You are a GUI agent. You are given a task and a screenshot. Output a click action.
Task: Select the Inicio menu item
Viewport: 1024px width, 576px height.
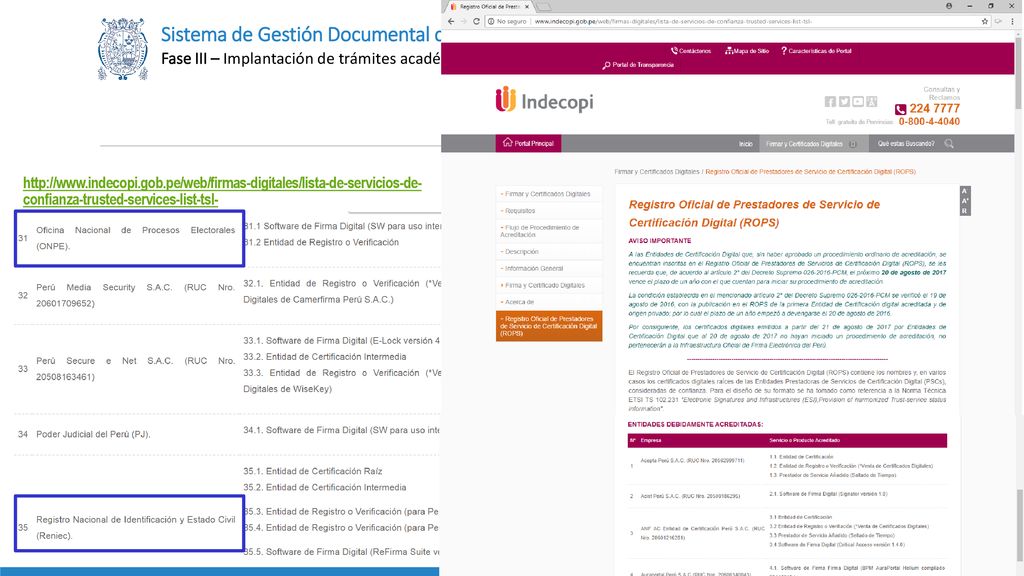tap(746, 144)
